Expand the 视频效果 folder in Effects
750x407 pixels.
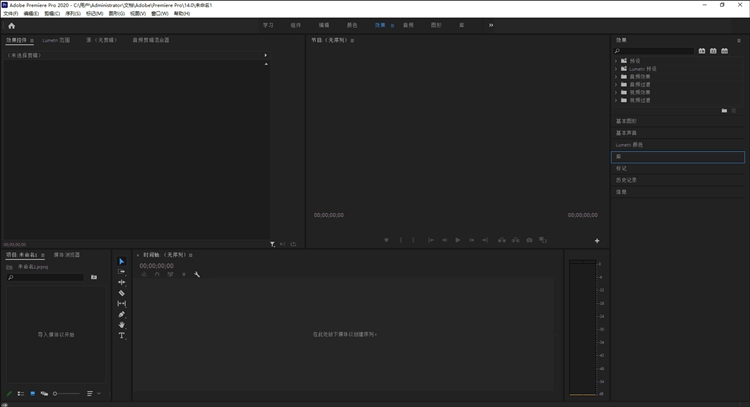pyautogui.click(x=616, y=92)
